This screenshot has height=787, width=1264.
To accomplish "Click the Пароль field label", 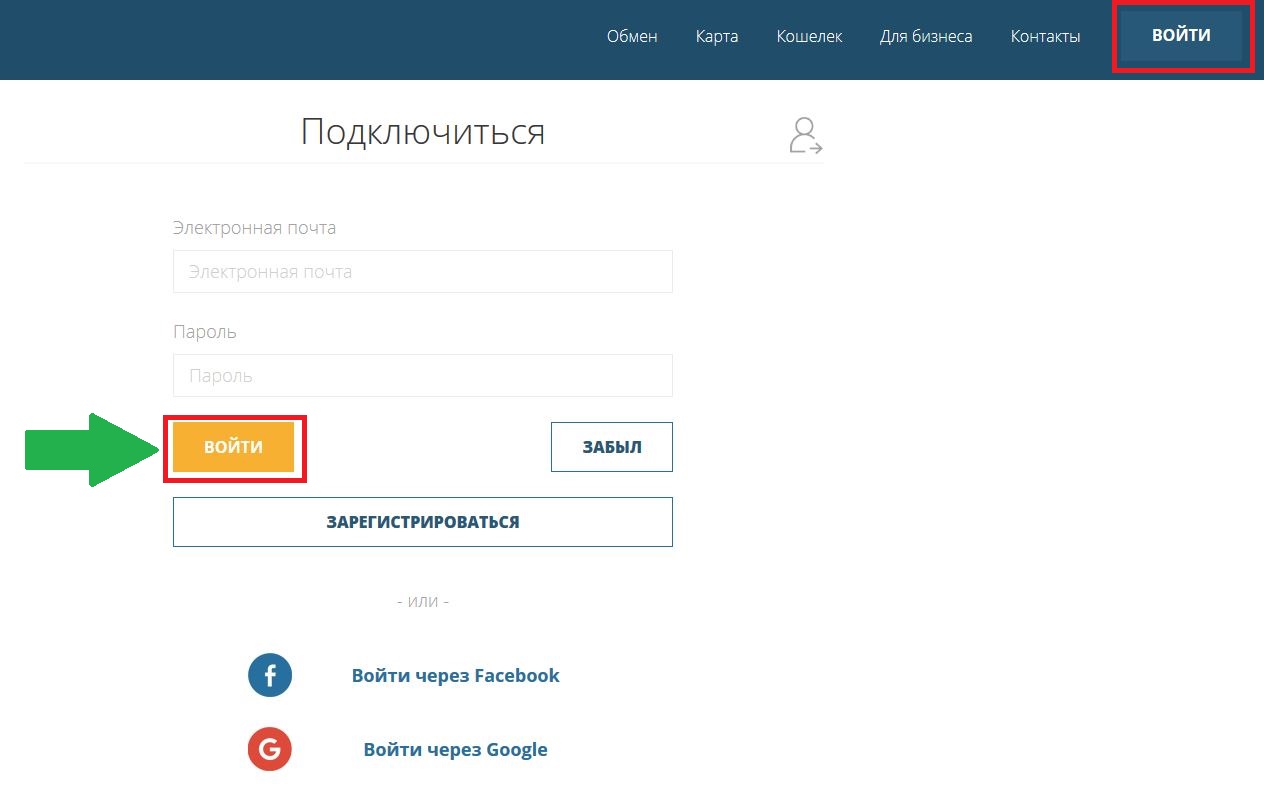I will (x=204, y=331).
